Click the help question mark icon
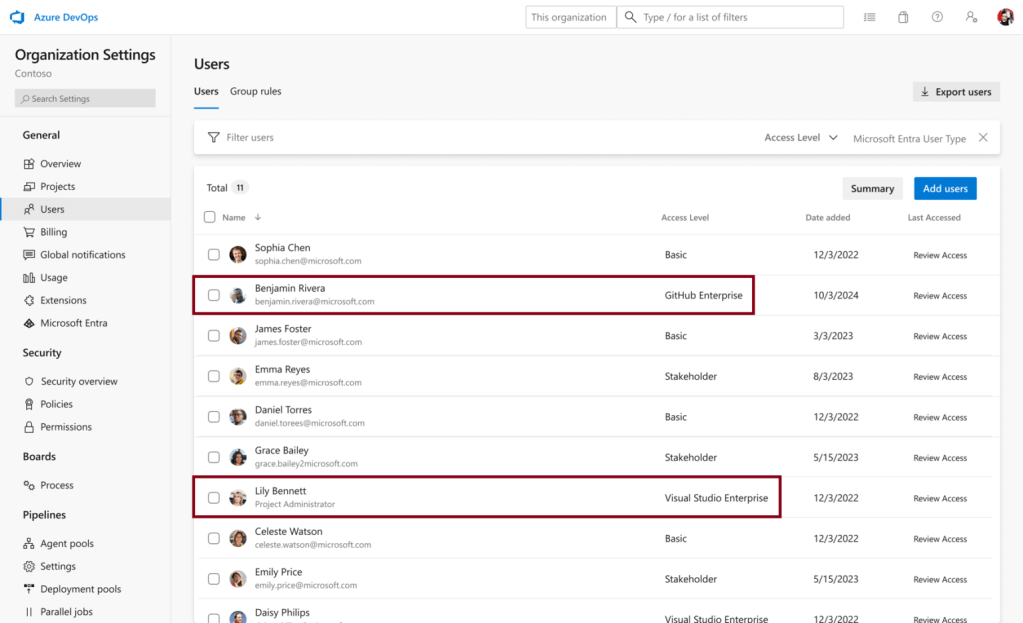Viewport: 1023px width, 623px height. click(937, 17)
